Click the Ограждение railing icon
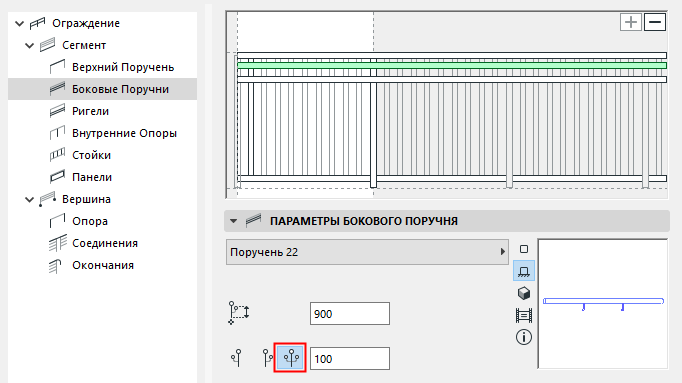Image resolution: width=682 pixels, height=383 pixels. (x=37, y=23)
